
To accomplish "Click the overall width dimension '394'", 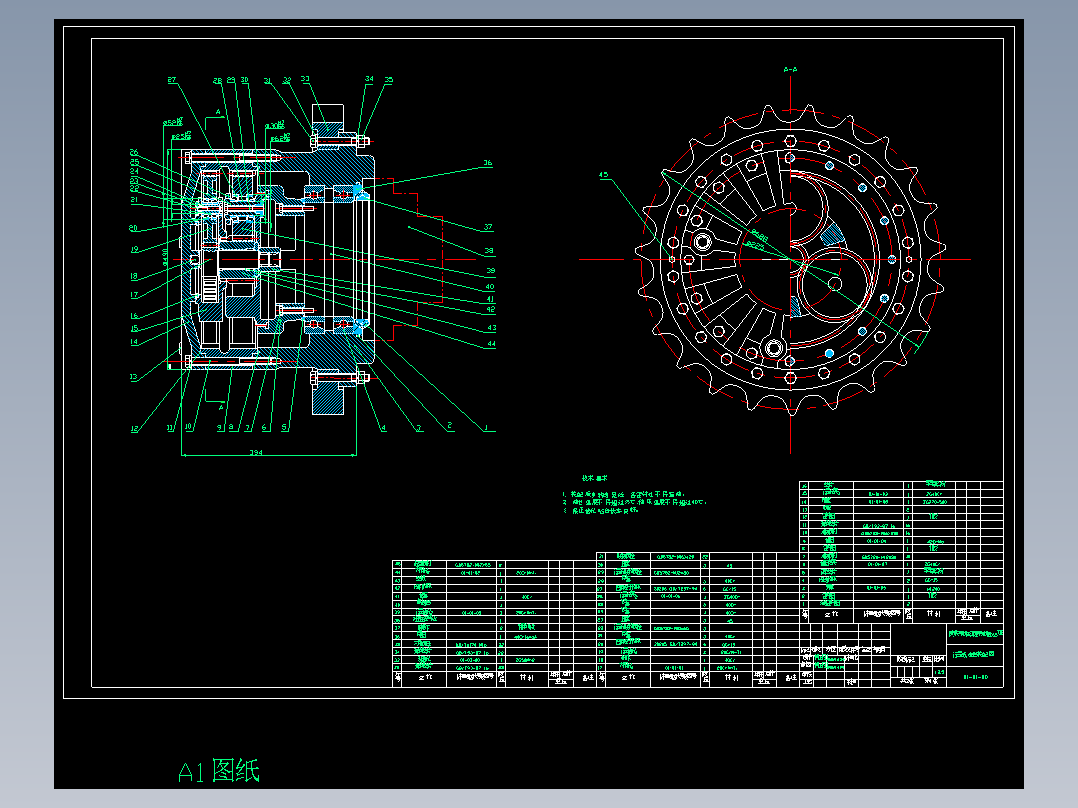I will [x=256, y=452].
